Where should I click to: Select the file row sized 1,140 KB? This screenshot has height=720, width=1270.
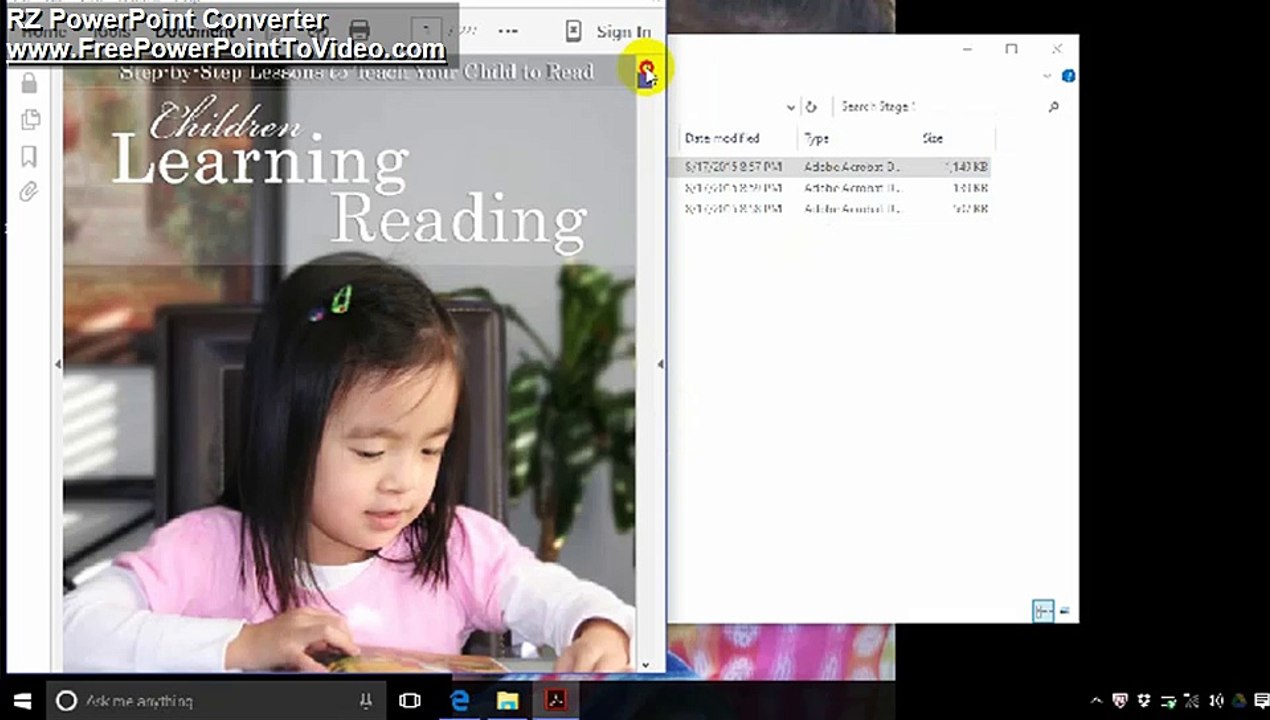point(830,167)
